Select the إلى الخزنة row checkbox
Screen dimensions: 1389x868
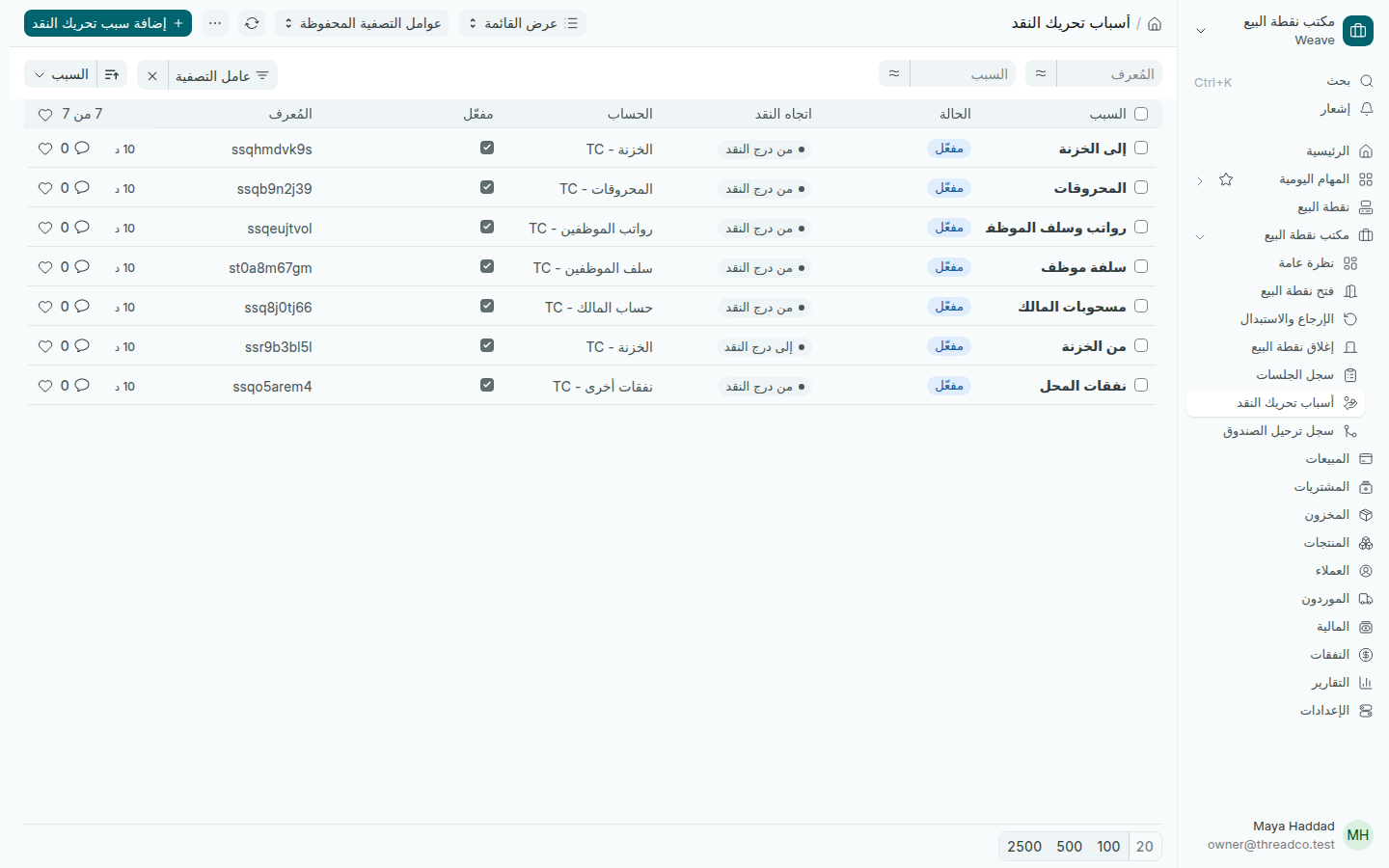1141,148
